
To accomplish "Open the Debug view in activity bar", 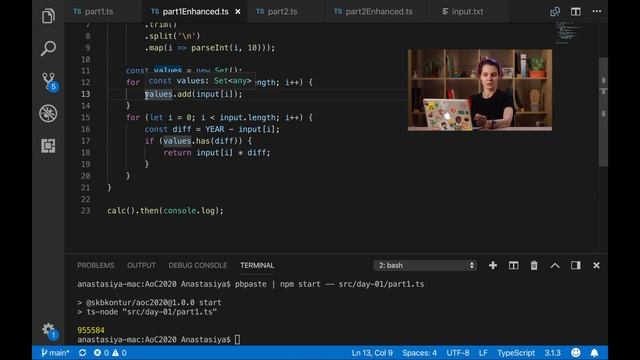I will [x=48, y=113].
